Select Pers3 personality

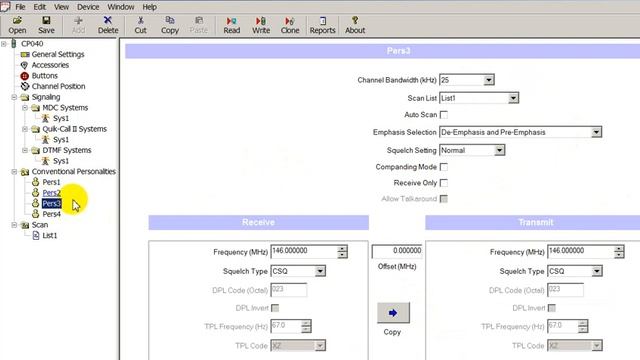[x=51, y=203]
